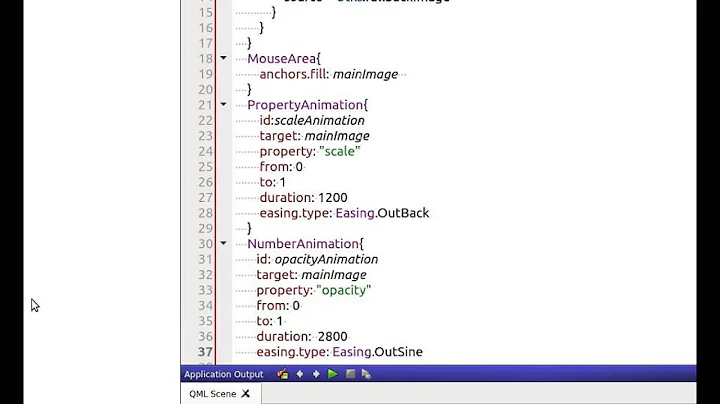
Task: Place cursor at 'to: 1' on line 26
Action: (272, 182)
